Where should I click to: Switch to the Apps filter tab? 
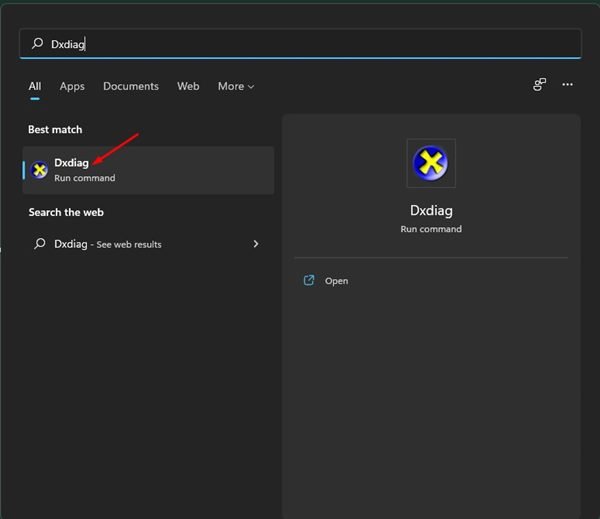coord(72,86)
